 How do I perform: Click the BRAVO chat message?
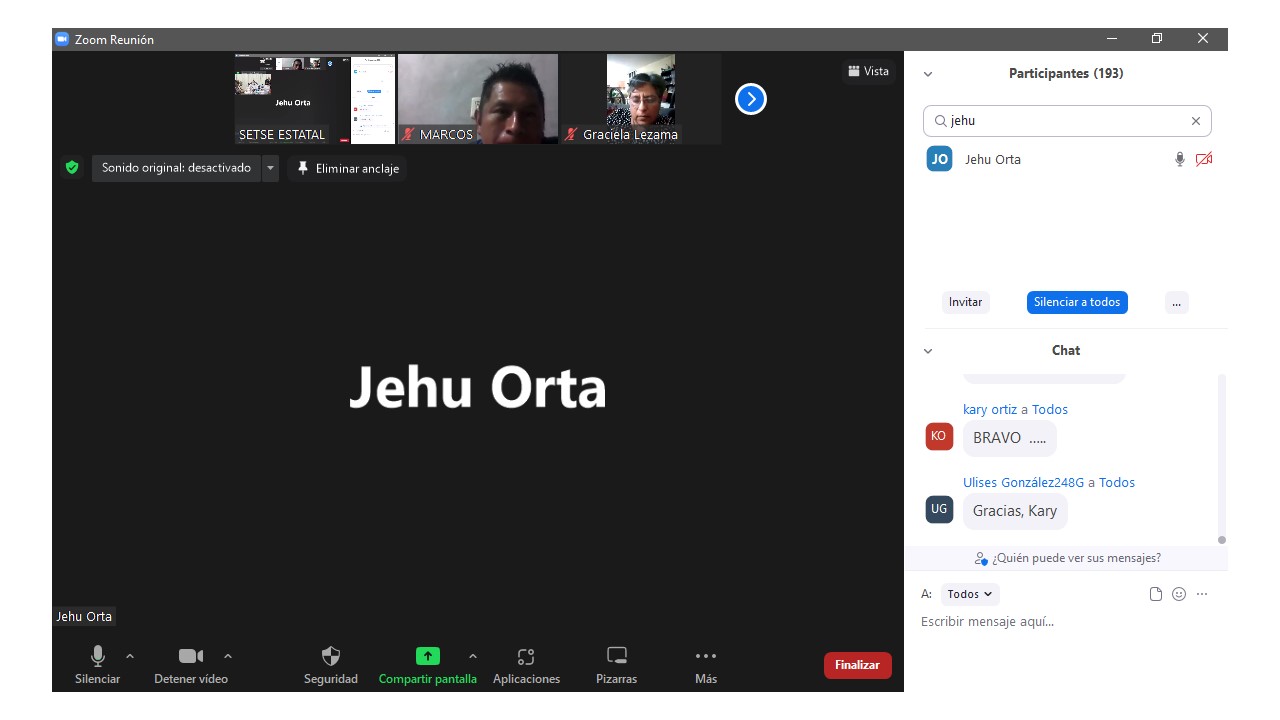tap(1010, 438)
